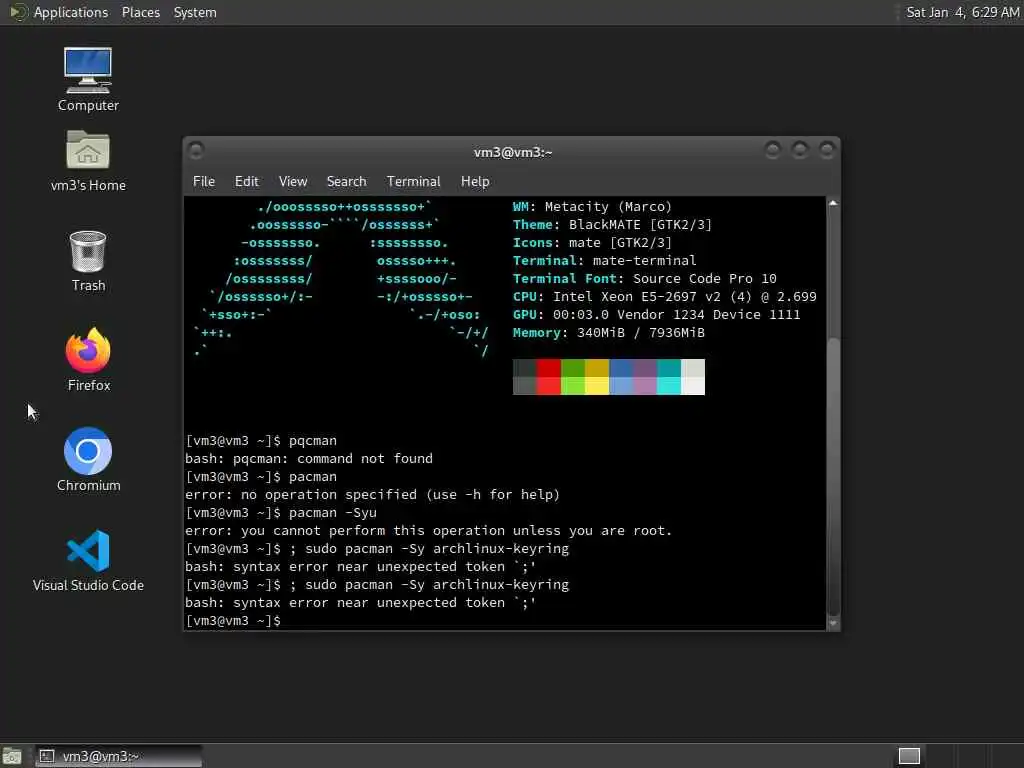Open the terminal Help menu

pos(475,182)
